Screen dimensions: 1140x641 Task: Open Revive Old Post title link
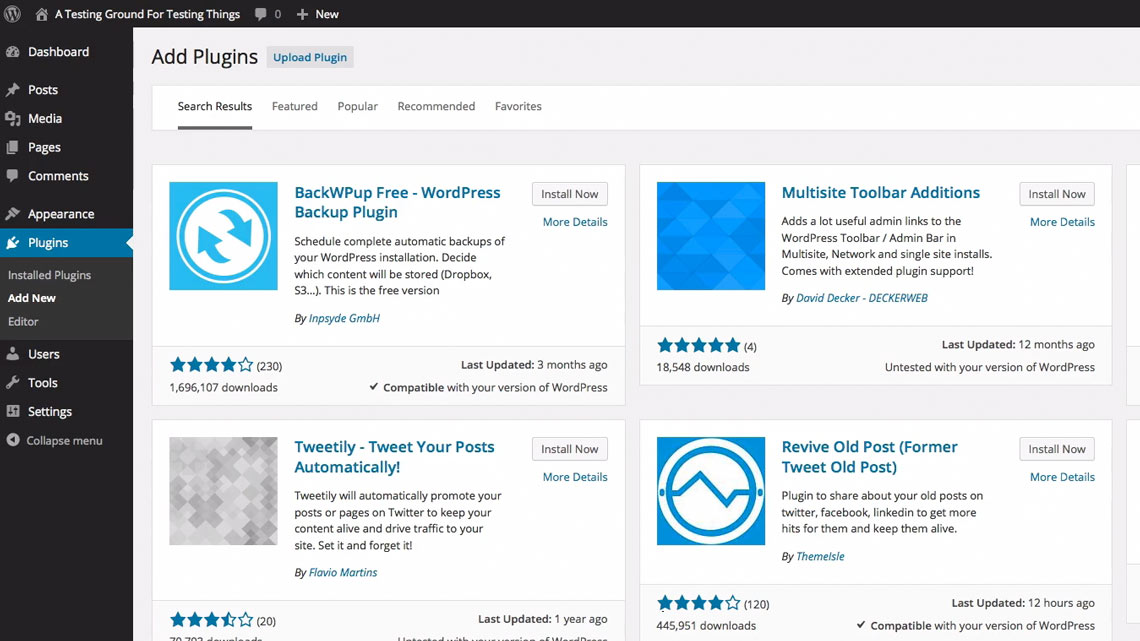870,457
